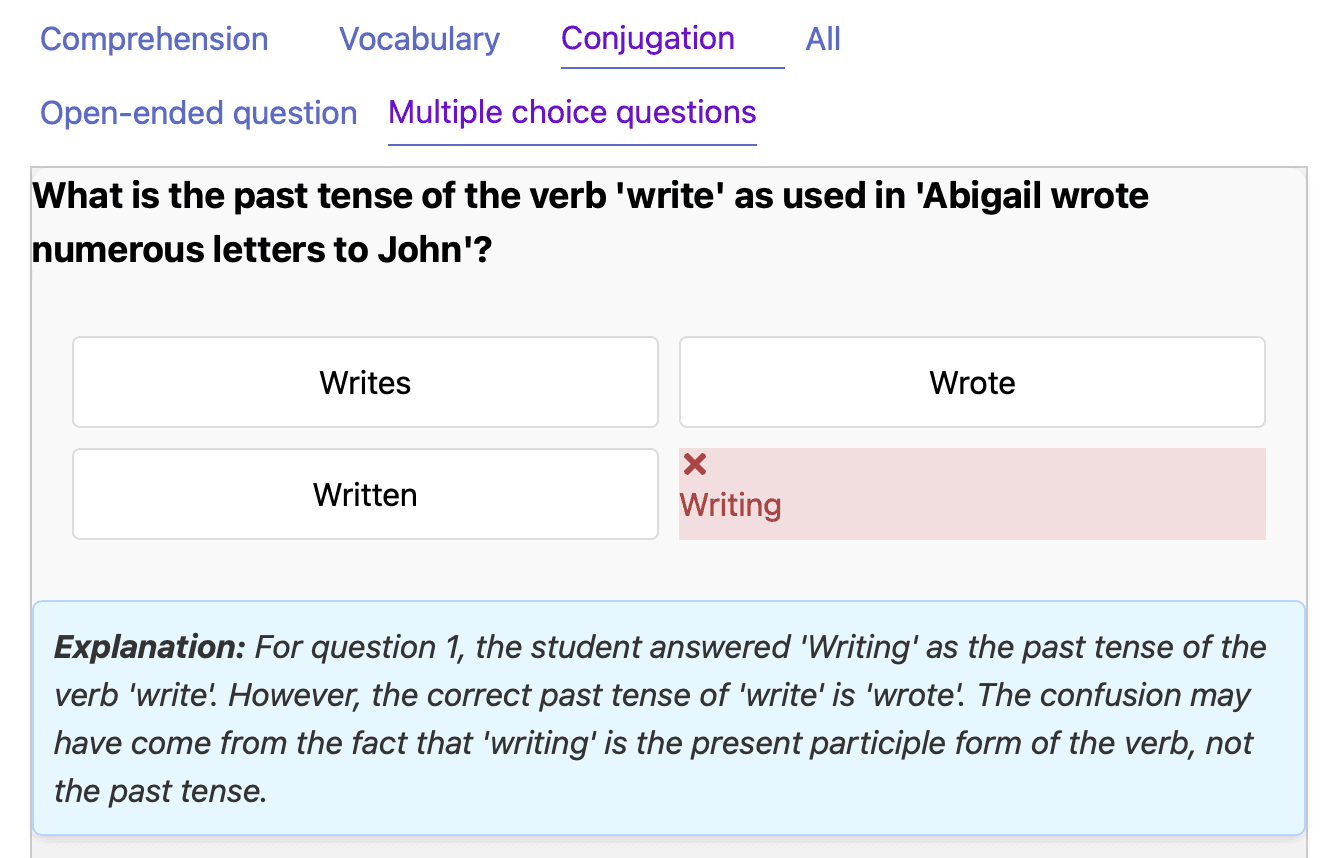Screen dimensions: 1334x858
Task: Click the bold 'Explanation:' label
Action: [149, 647]
